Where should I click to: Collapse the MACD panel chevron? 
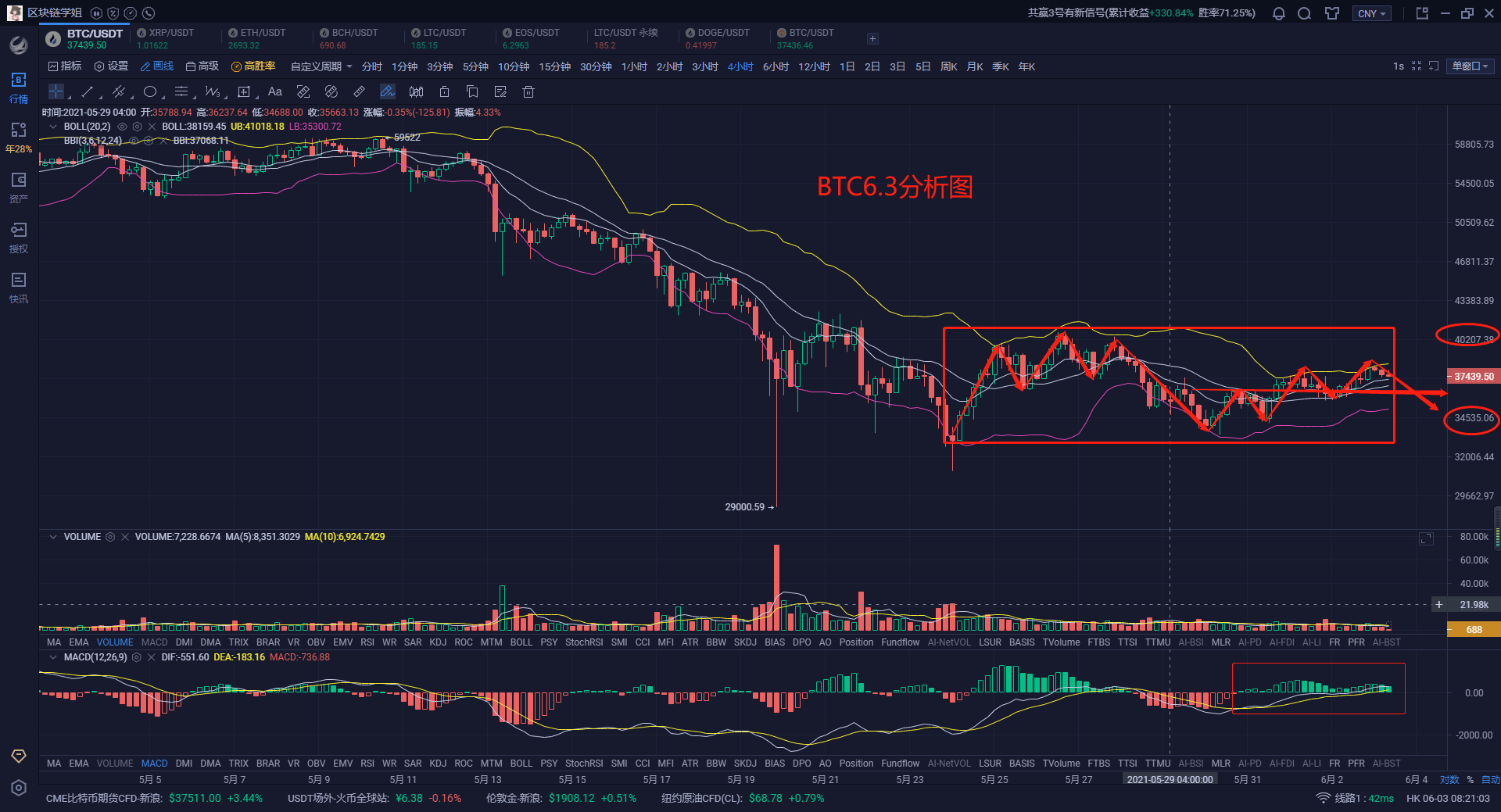(x=52, y=657)
